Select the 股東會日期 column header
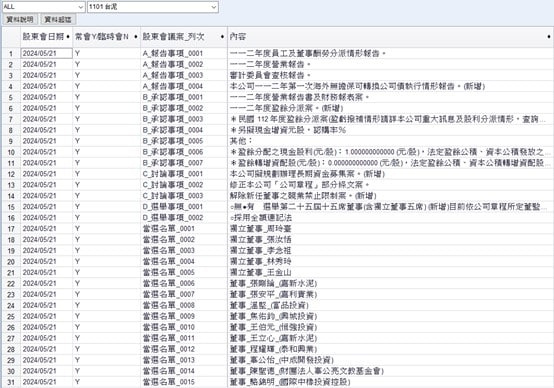Image resolution: width=554 pixels, height=388 pixels. [47, 37]
